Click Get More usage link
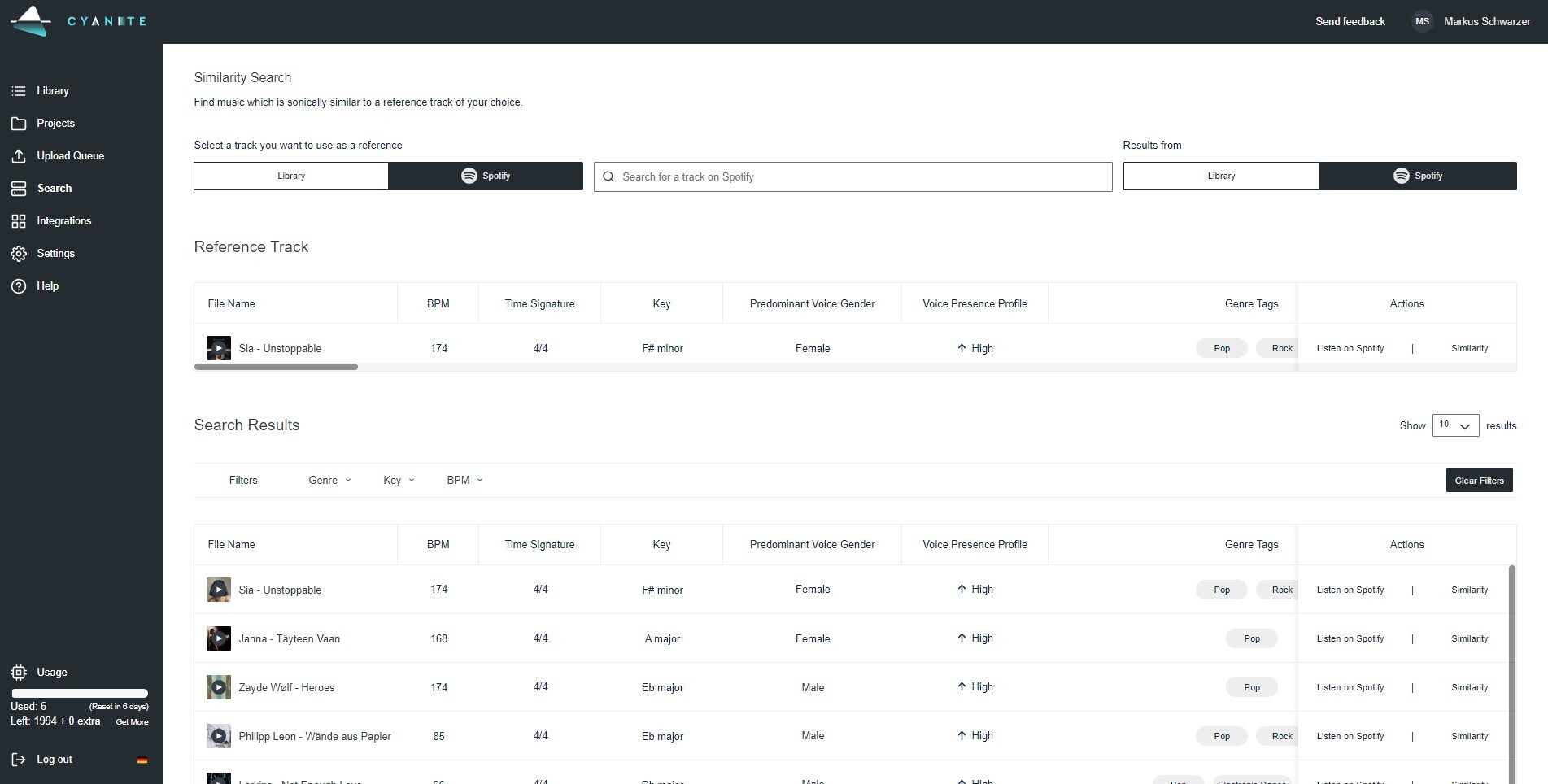 click(x=132, y=722)
